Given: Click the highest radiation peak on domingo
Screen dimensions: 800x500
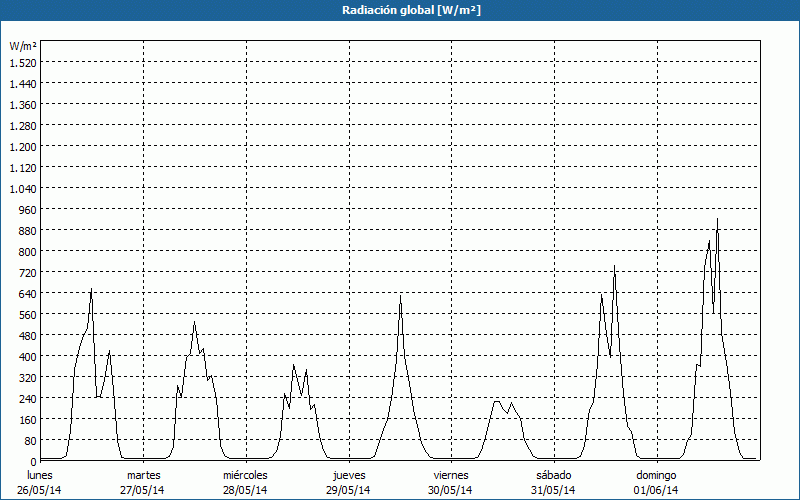Looking at the screenshot, I should [x=717, y=220].
